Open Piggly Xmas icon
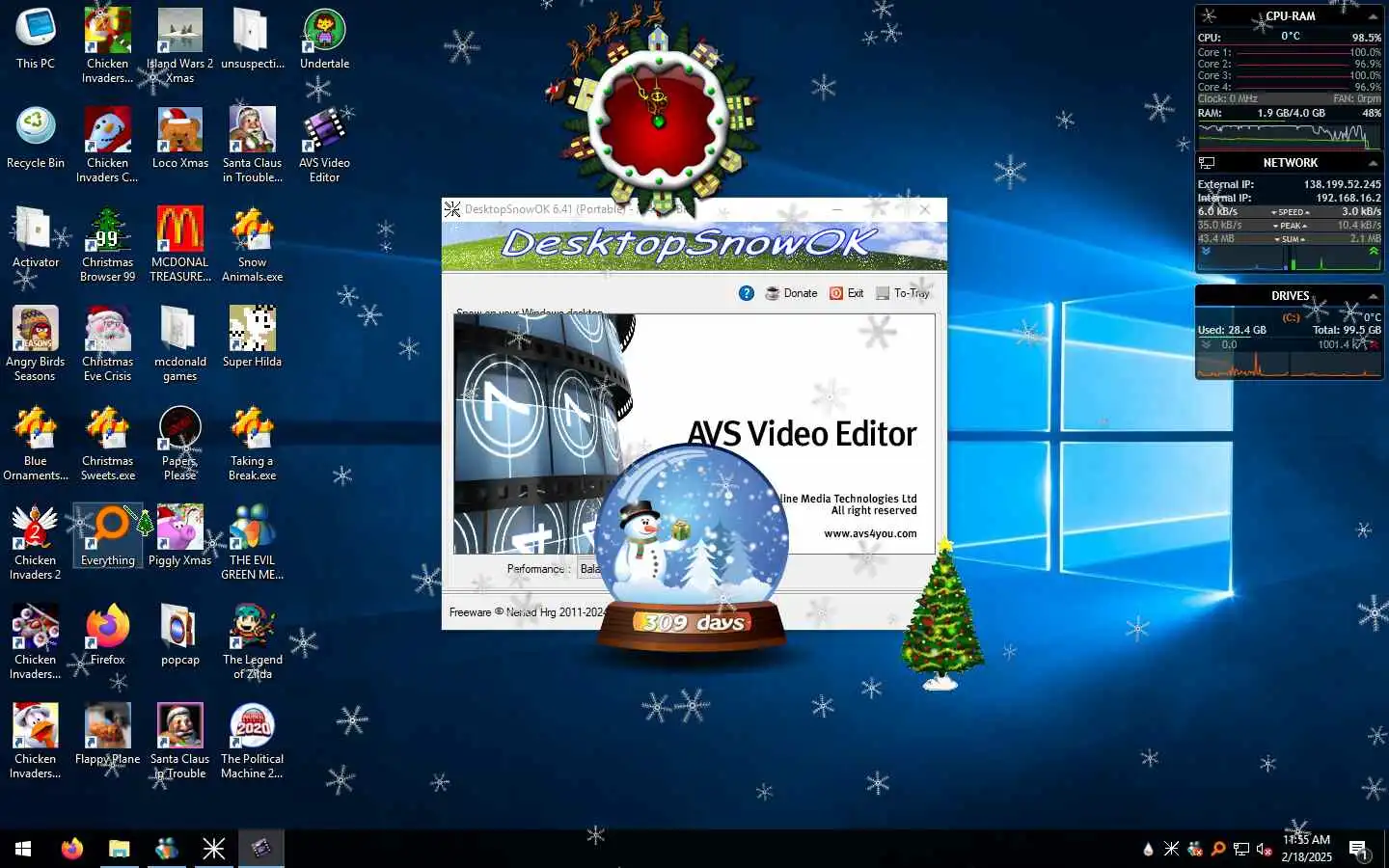1389x868 pixels. (179, 535)
